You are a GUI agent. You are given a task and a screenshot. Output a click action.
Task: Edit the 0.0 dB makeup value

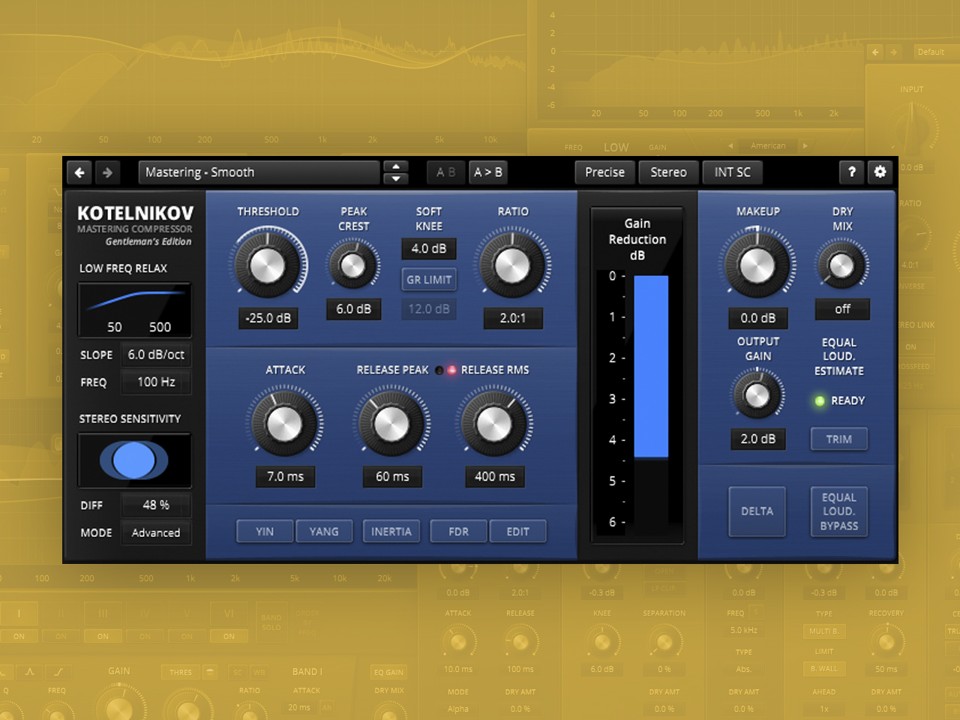click(758, 318)
